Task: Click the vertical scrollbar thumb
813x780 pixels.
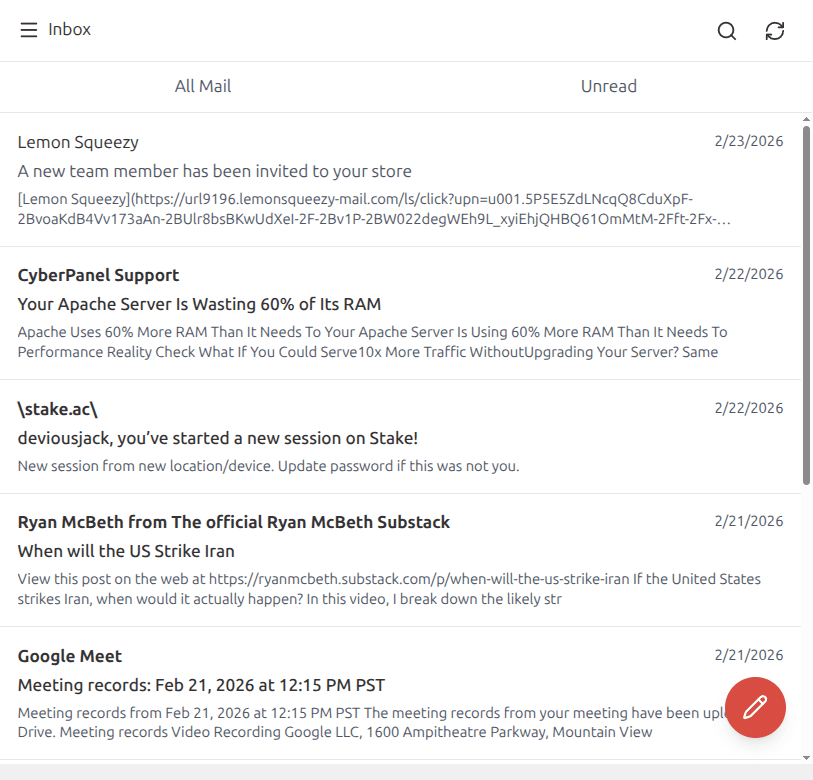Action: (806, 300)
